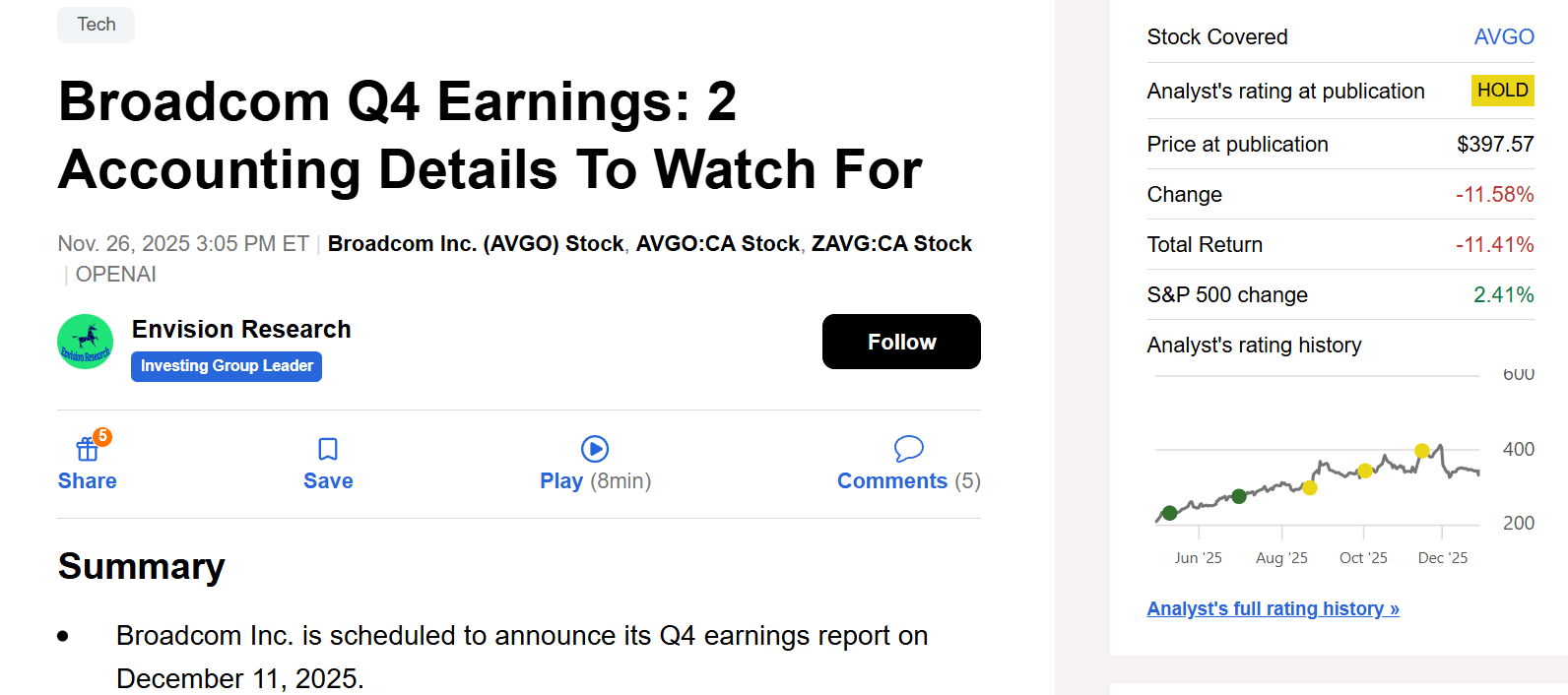Click the OPENAI tag
Viewport: 1568px width, 695px height.
coord(116,275)
